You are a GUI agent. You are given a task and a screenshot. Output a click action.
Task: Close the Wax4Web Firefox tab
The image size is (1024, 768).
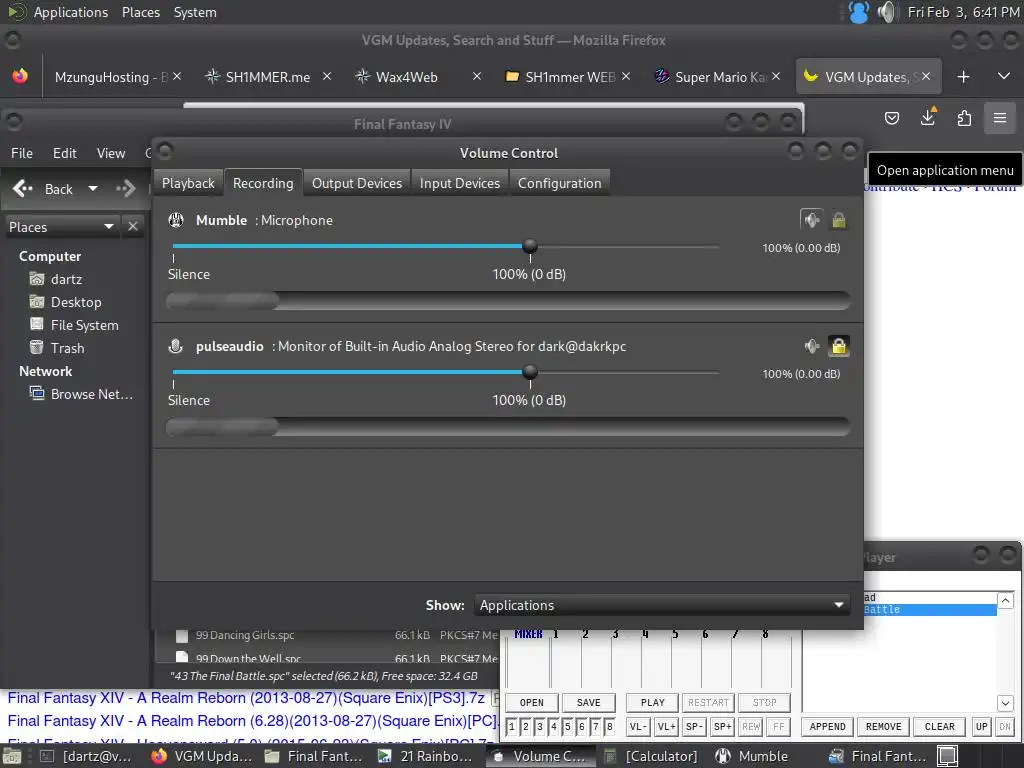point(477,76)
